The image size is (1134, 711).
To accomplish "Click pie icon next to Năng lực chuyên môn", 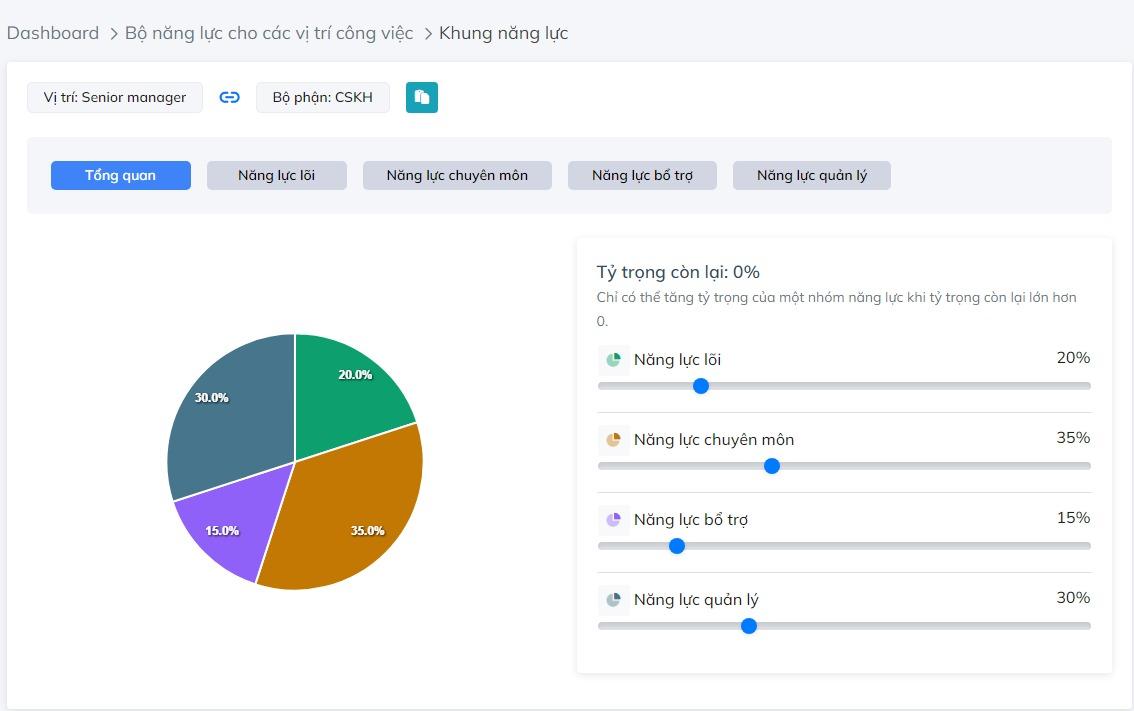I will click(x=613, y=440).
